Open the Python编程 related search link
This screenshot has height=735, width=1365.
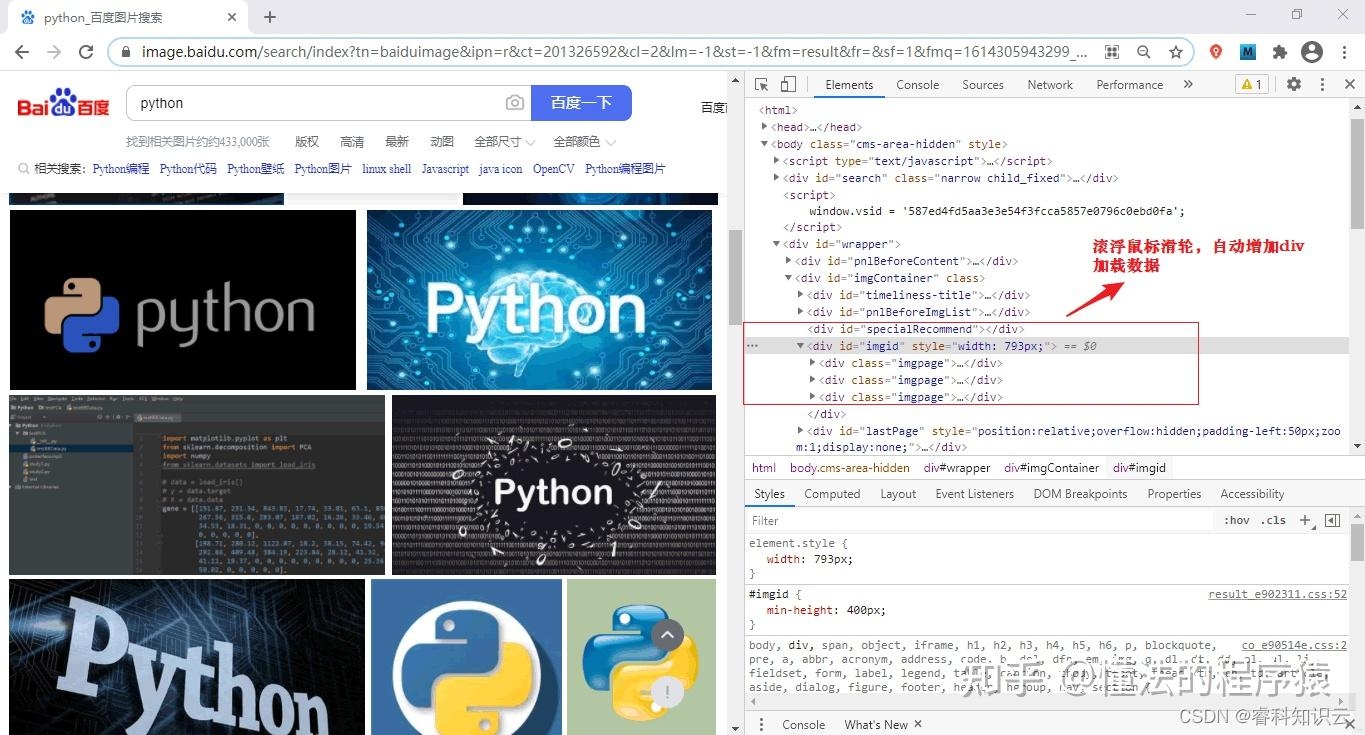120,168
